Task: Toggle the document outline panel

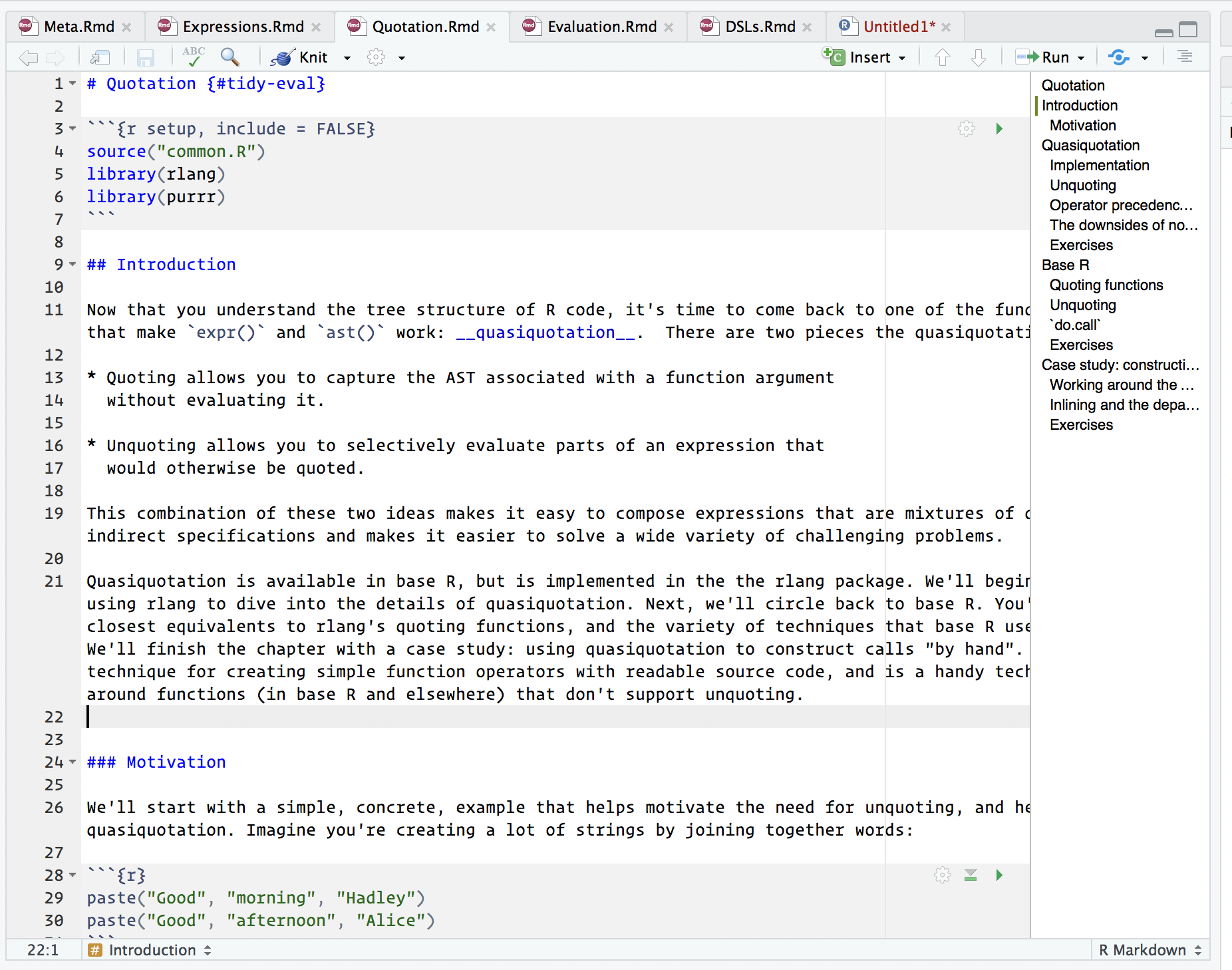Action: (x=1186, y=57)
